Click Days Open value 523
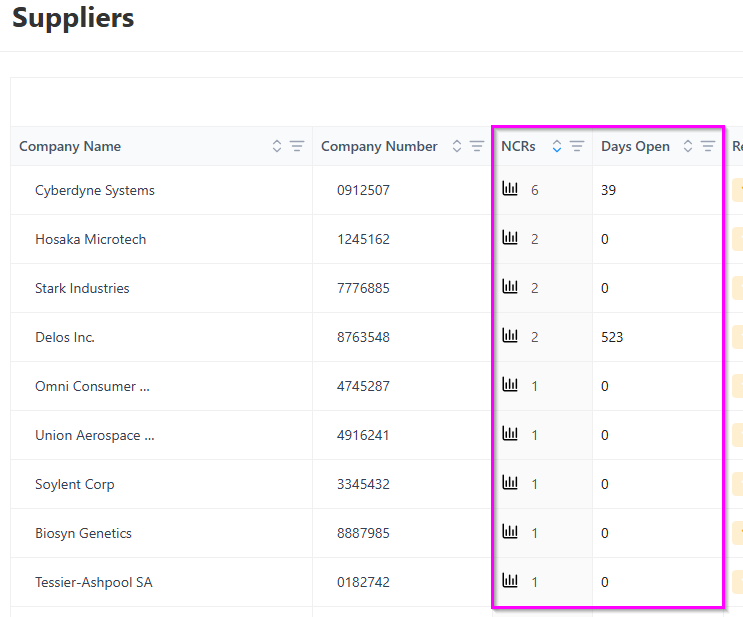Image resolution: width=743 pixels, height=617 pixels. [612, 337]
